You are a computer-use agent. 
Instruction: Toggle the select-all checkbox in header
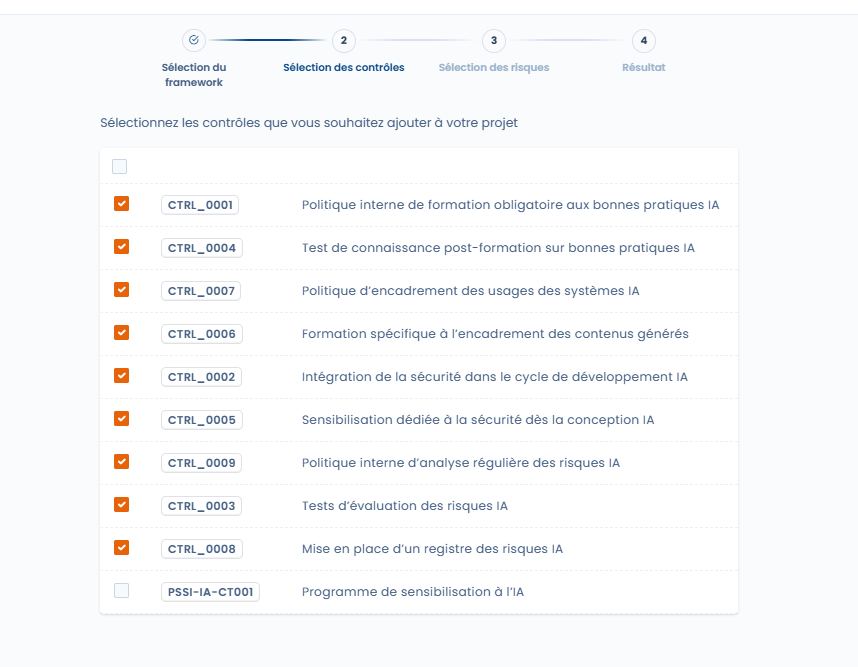click(x=120, y=167)
